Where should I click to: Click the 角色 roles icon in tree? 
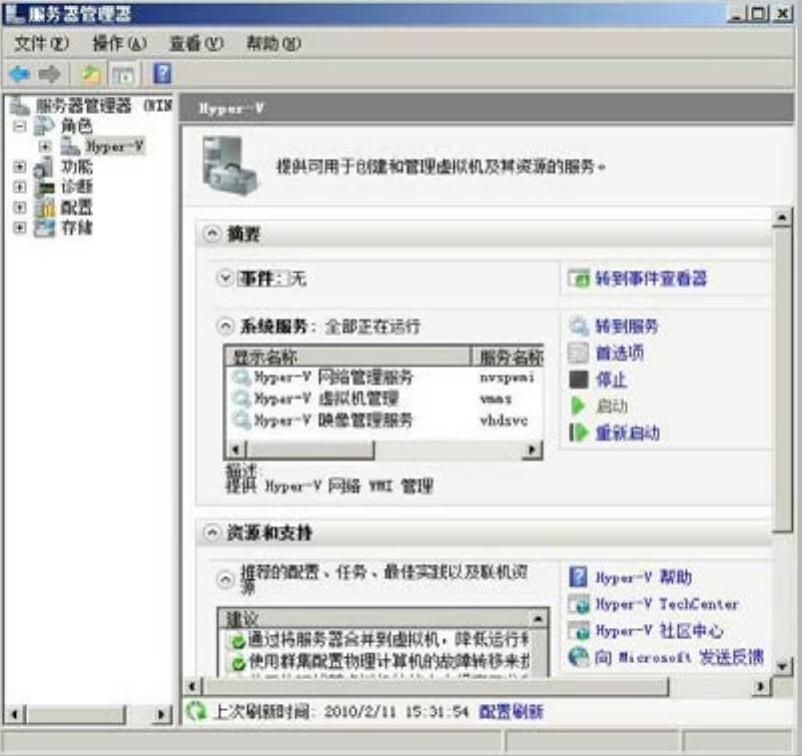point(43,126)
